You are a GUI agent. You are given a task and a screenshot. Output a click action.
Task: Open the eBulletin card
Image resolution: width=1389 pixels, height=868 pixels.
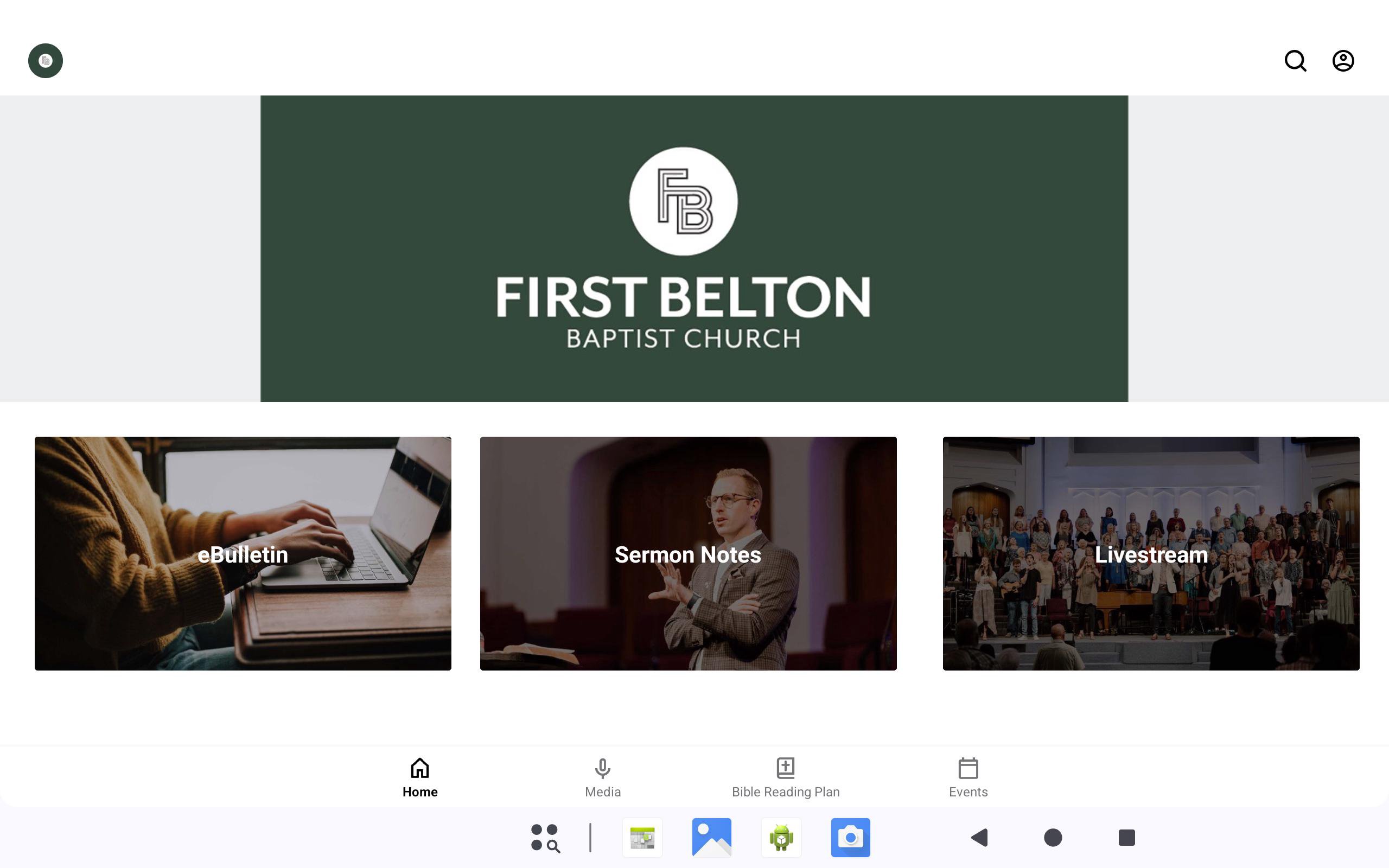click(x=243, y=553)
